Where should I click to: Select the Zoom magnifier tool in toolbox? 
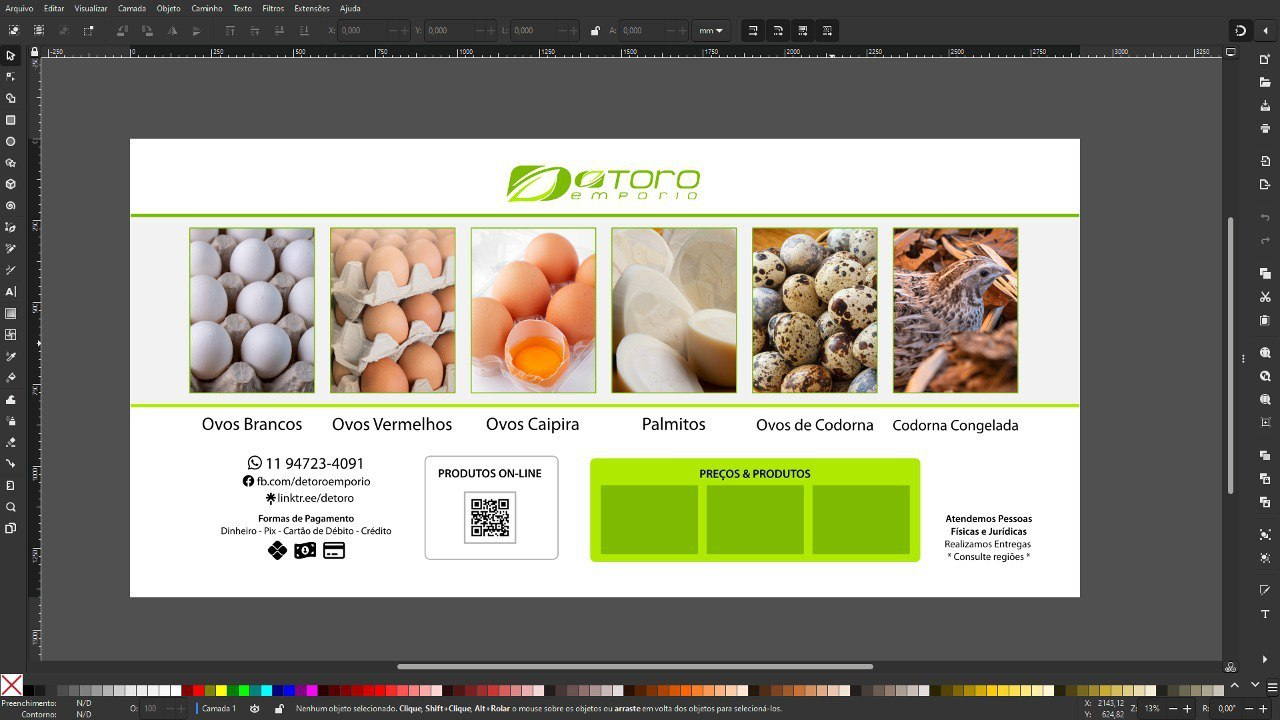[11, 507]
